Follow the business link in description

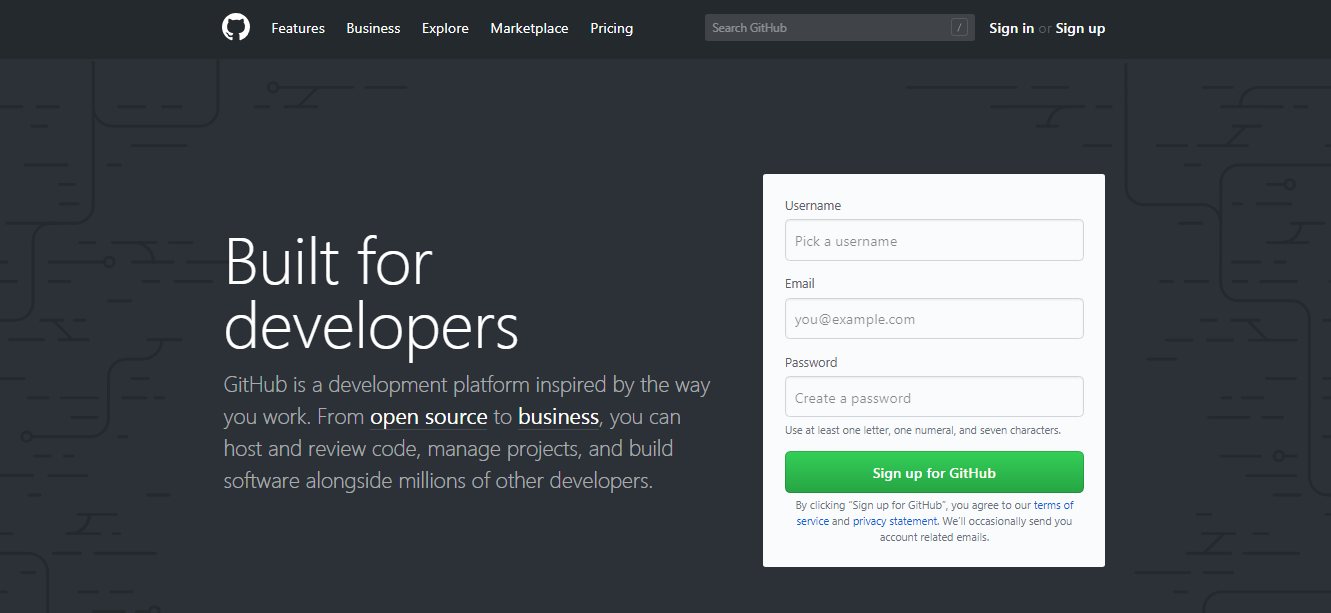[558, 417]
